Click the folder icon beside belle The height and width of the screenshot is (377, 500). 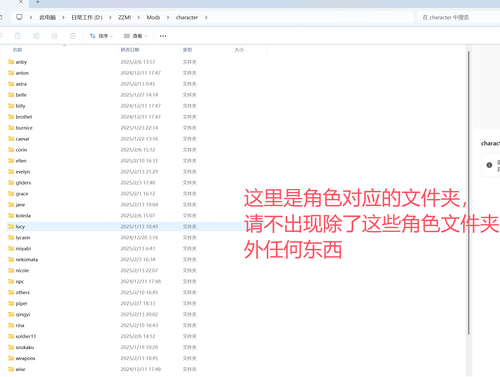click(11, 95)
